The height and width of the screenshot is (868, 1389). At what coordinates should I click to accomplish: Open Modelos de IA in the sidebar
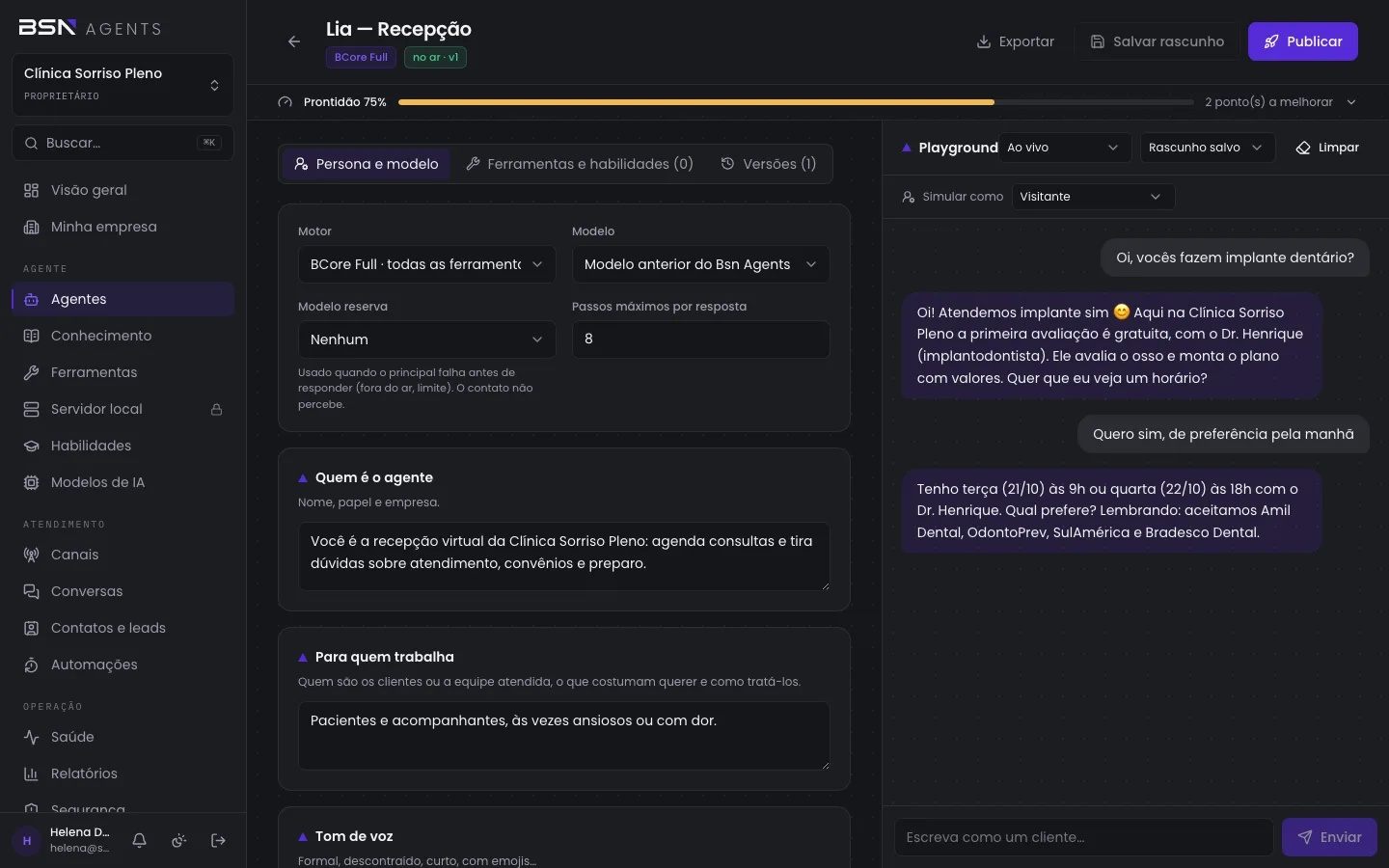tap(123, 482)
